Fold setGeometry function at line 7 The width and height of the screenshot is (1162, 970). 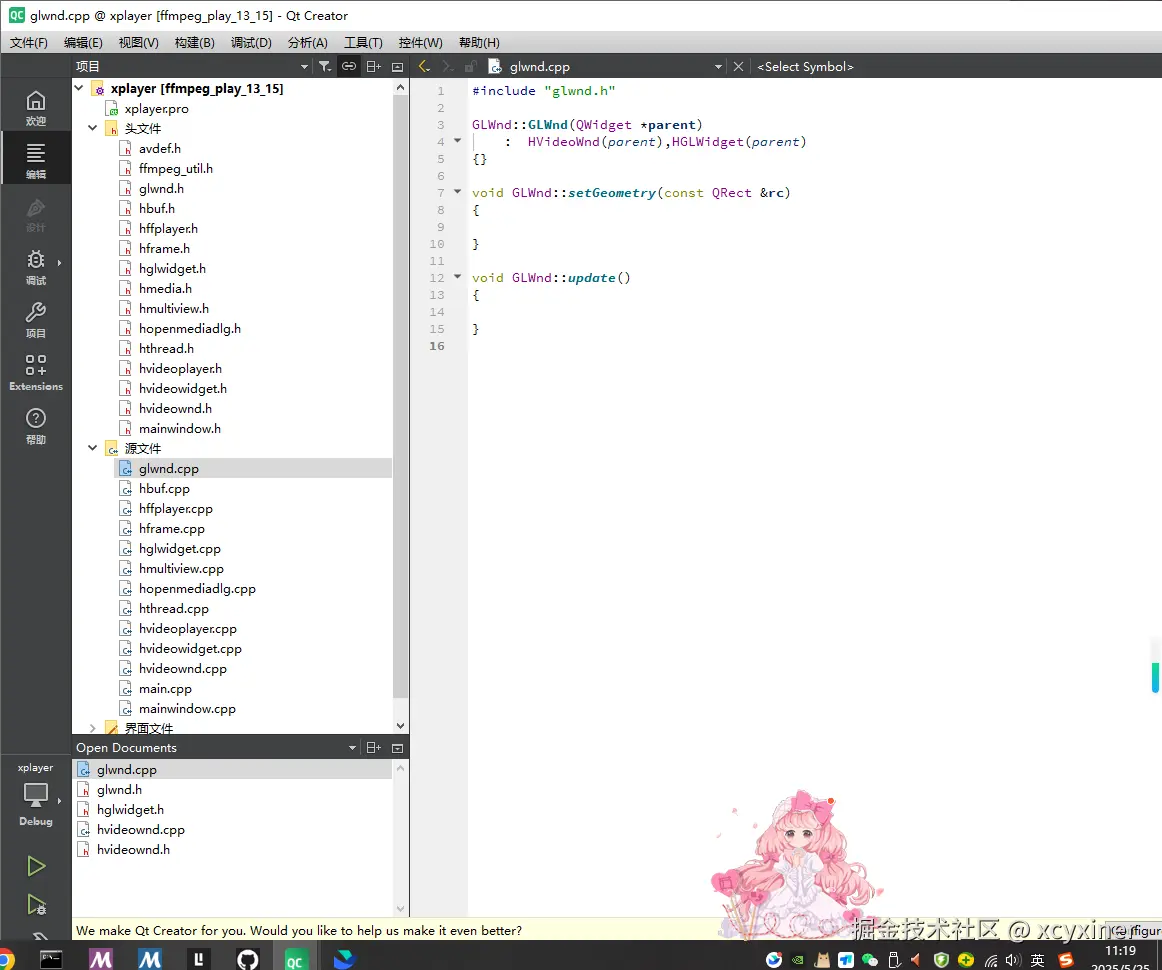pos(457,192)
